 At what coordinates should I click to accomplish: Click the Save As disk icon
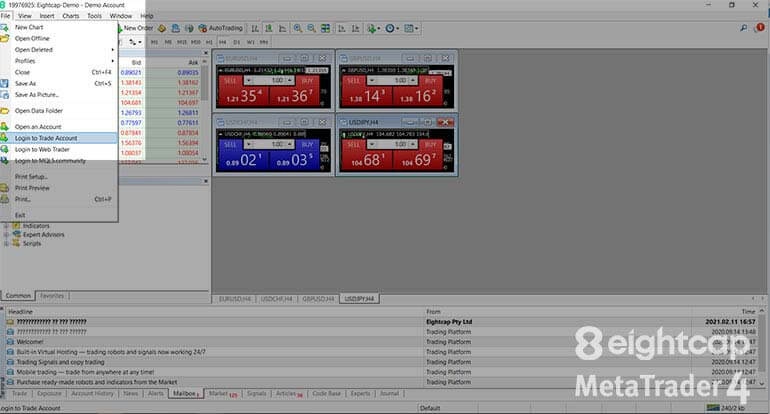click(4, 83)
